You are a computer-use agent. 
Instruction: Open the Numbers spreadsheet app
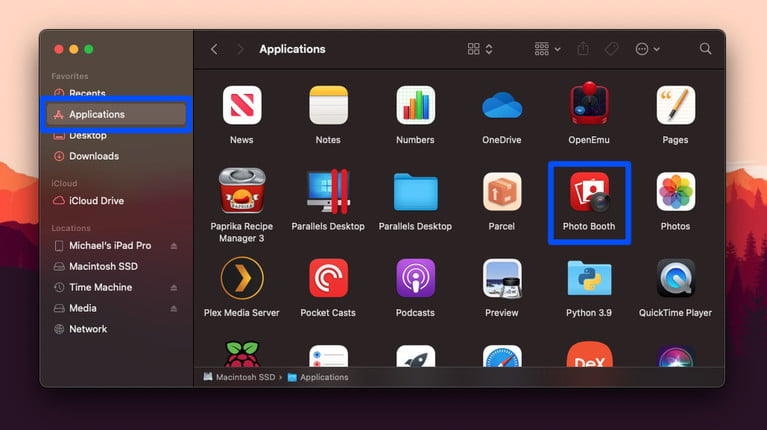point(415,106)
